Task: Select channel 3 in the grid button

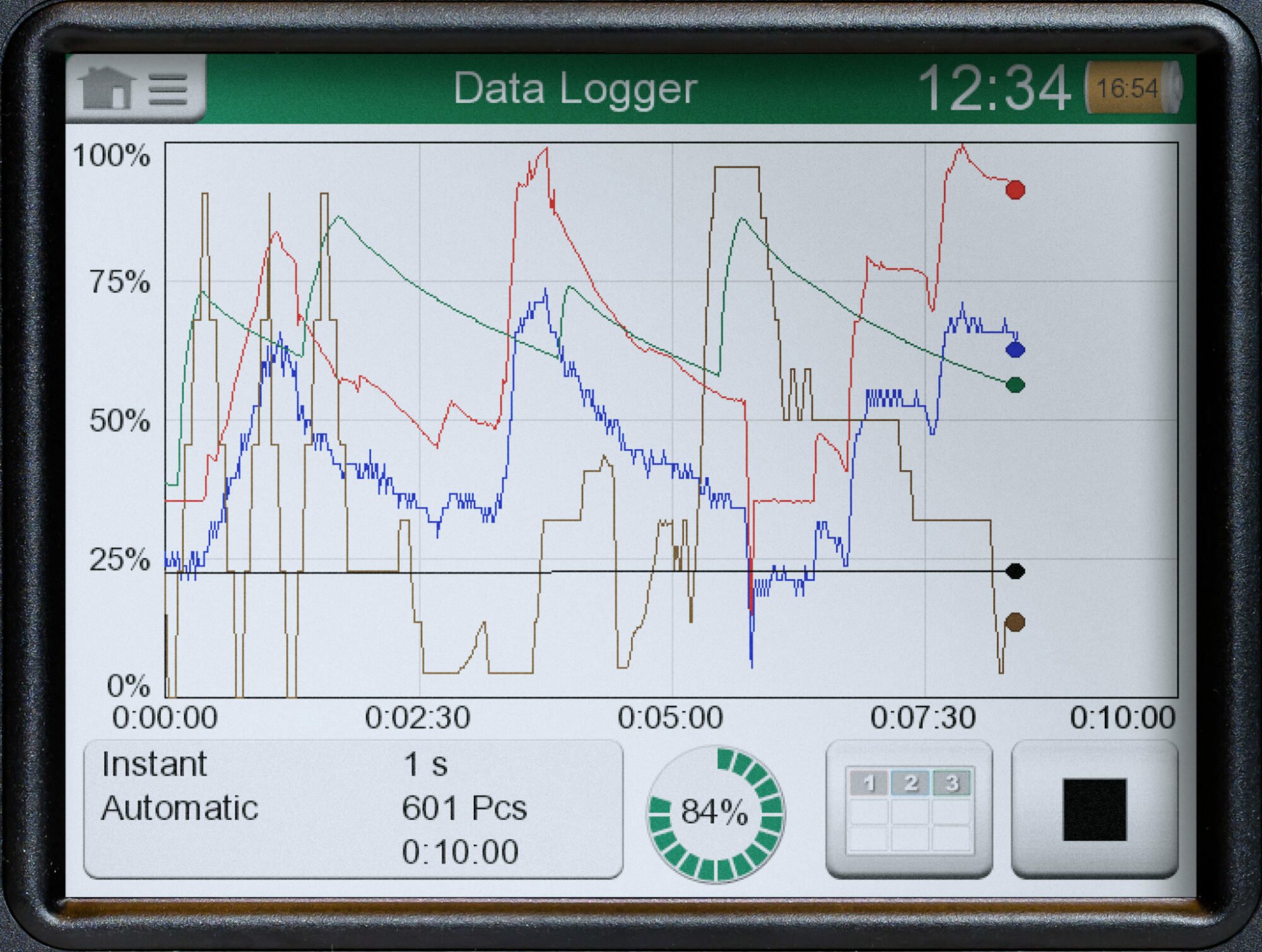Action: [x=951, y=783]
